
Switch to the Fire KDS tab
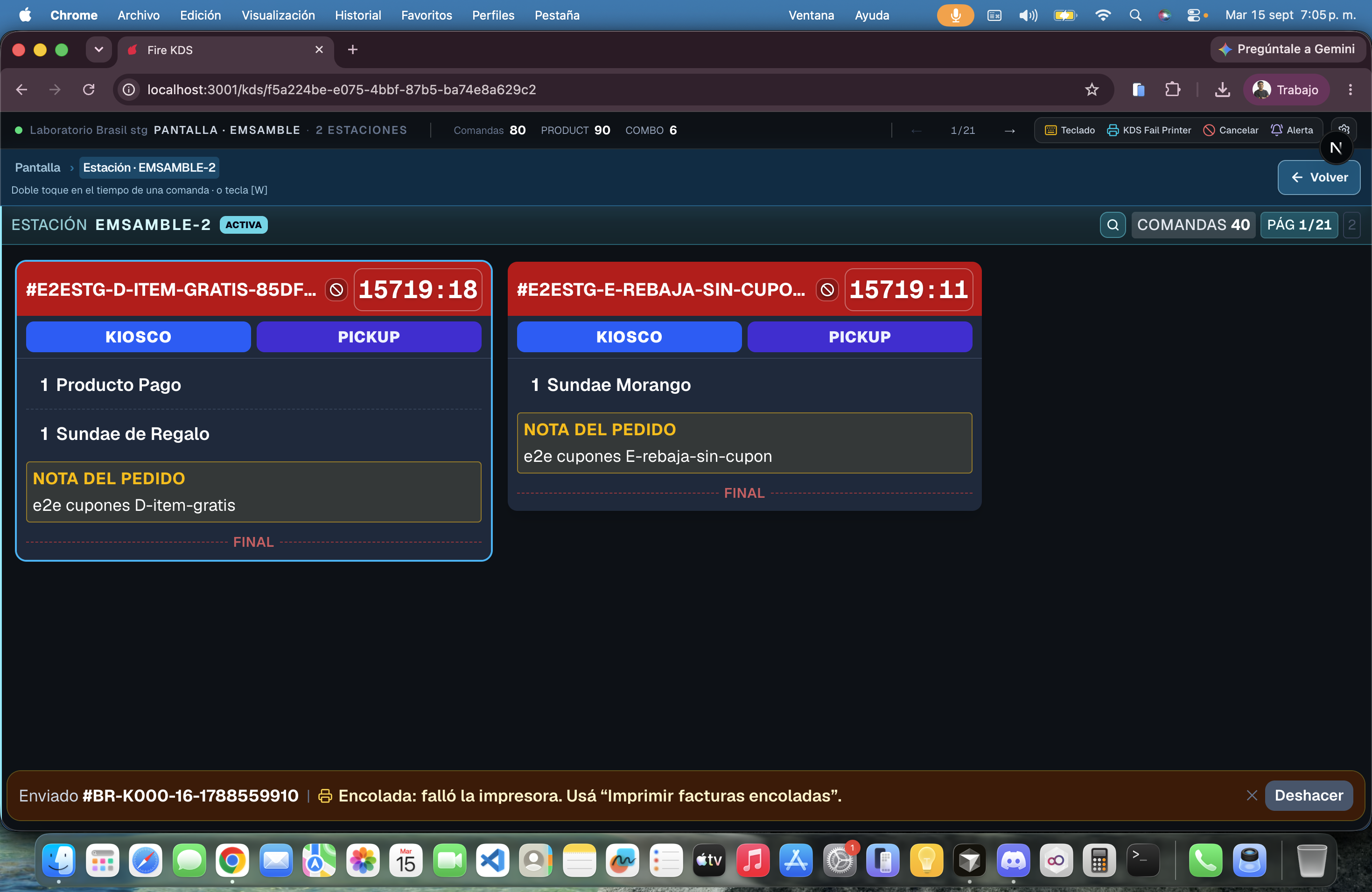pyautogui.click(x=226, y=50)
